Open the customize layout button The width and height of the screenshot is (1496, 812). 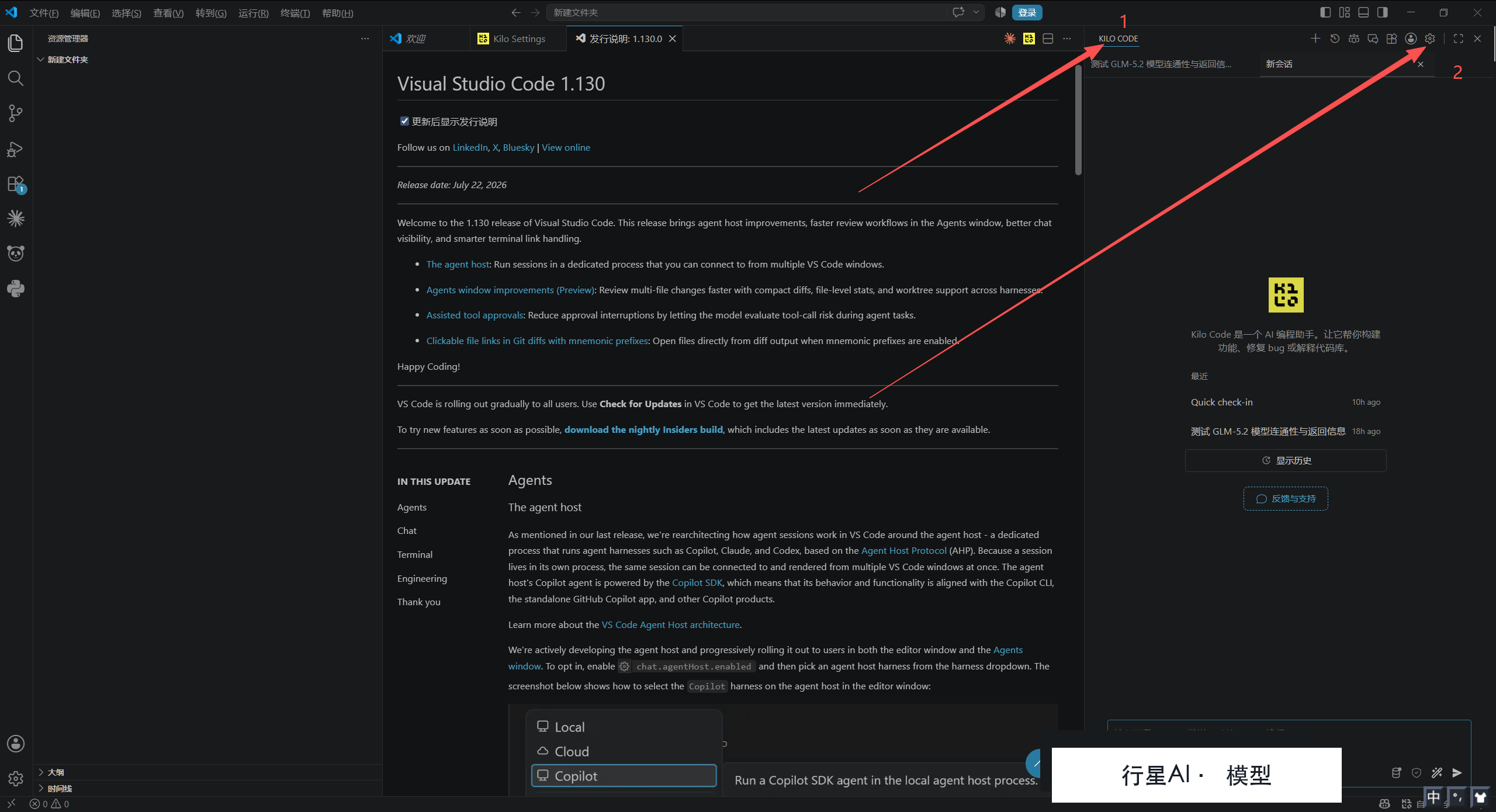[x=1345, y=12]
